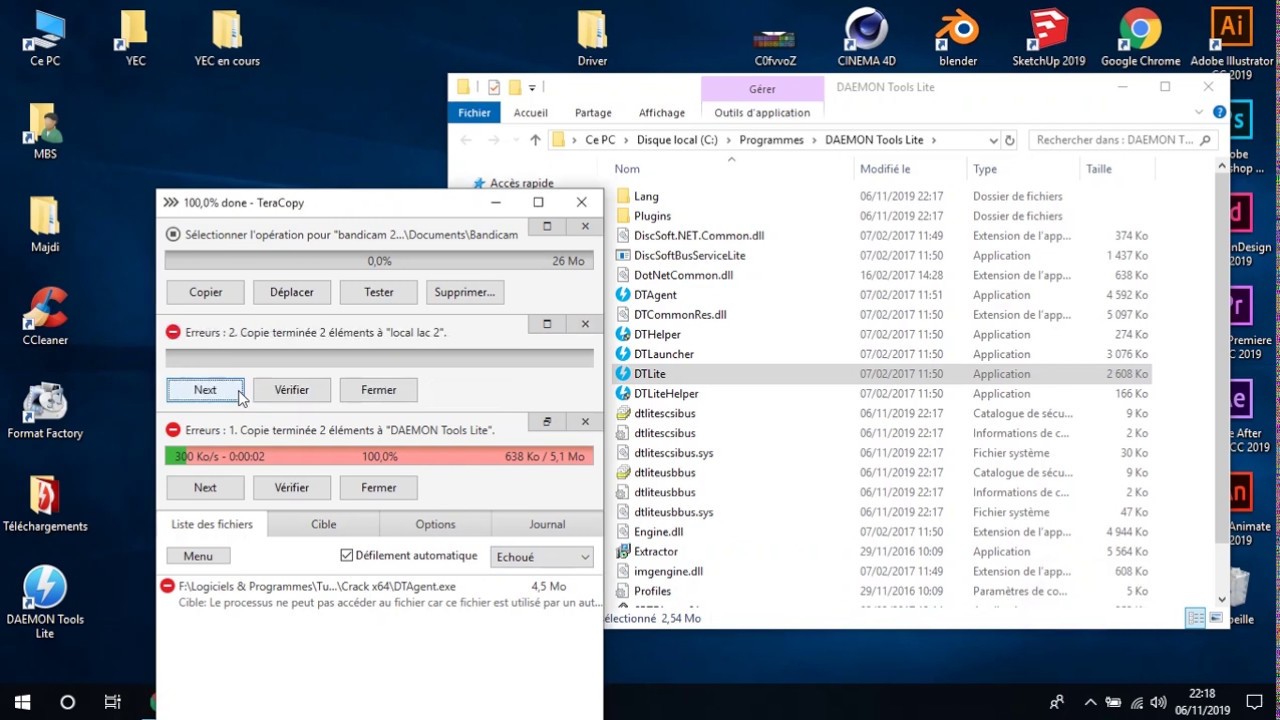Switch Explorer to details view icon
This screenshot has width=1280, height=720.
[1195, 618]
